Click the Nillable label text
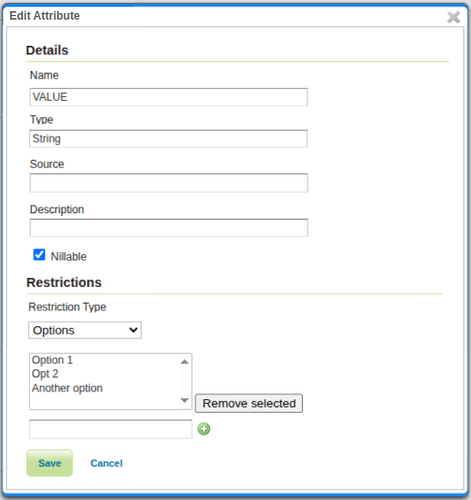 (x=68, y=256)
